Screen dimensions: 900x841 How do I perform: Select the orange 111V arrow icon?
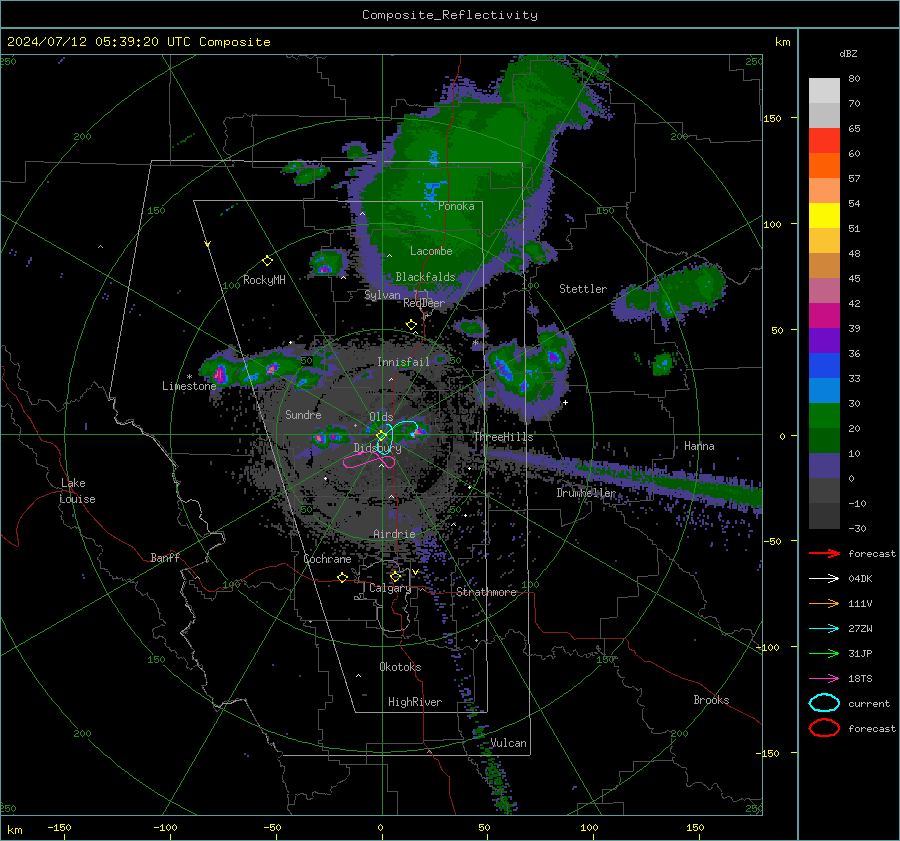[824, 603]
